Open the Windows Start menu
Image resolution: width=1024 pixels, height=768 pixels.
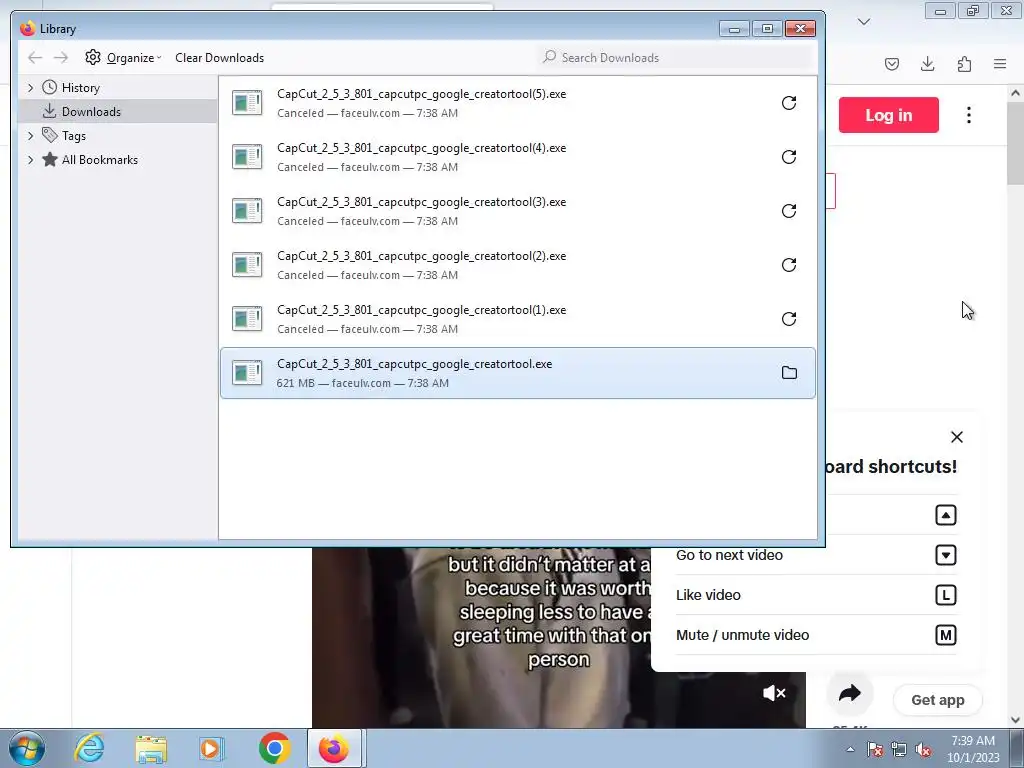(x=26, y=748)
